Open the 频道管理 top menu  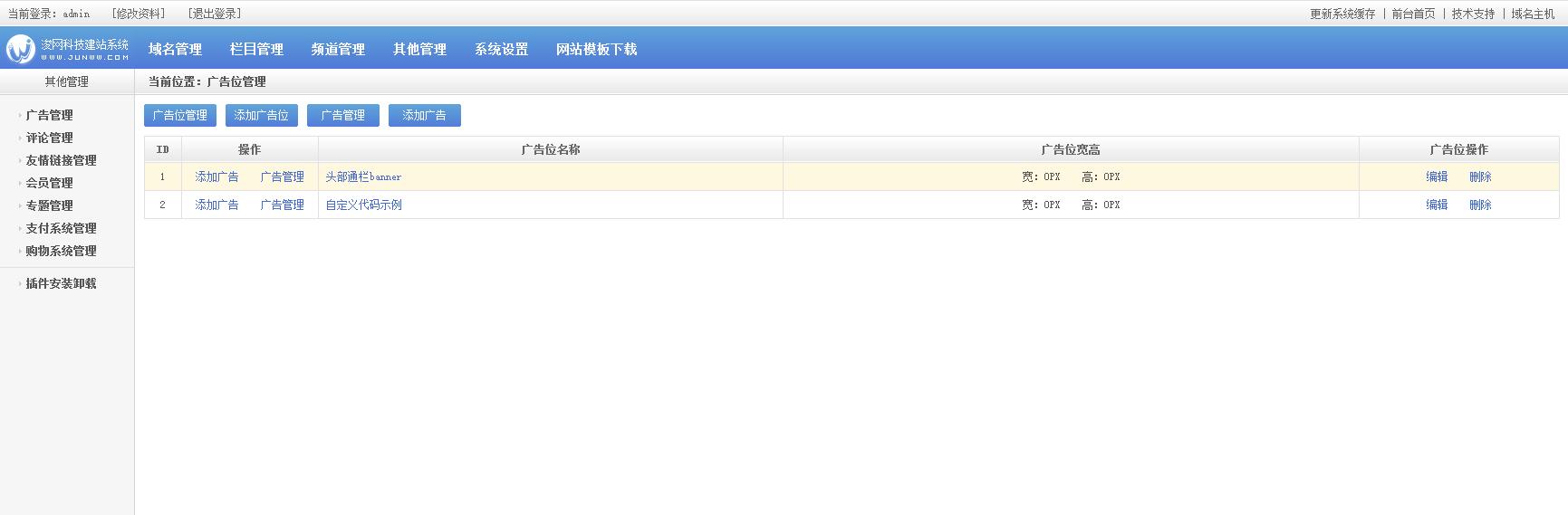point(338,49)
